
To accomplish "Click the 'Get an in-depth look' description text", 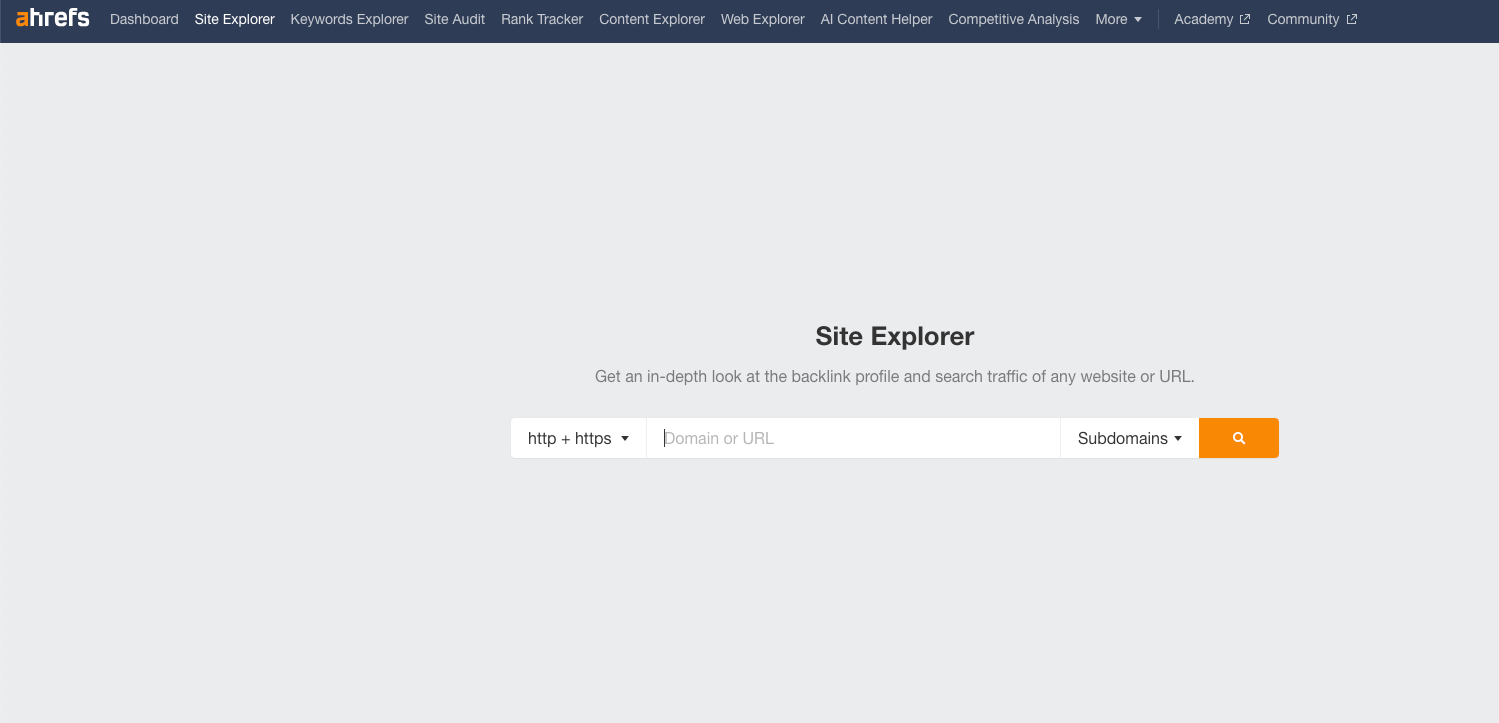I will click(x=895, y=377).
